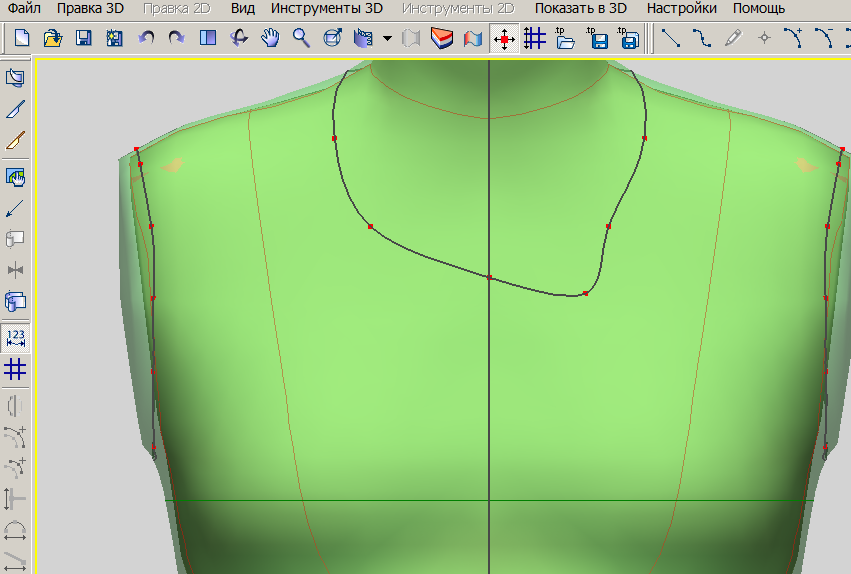Open the Показать в 3D menu
The height and width of the screenshot is (574, 851).
580,9
